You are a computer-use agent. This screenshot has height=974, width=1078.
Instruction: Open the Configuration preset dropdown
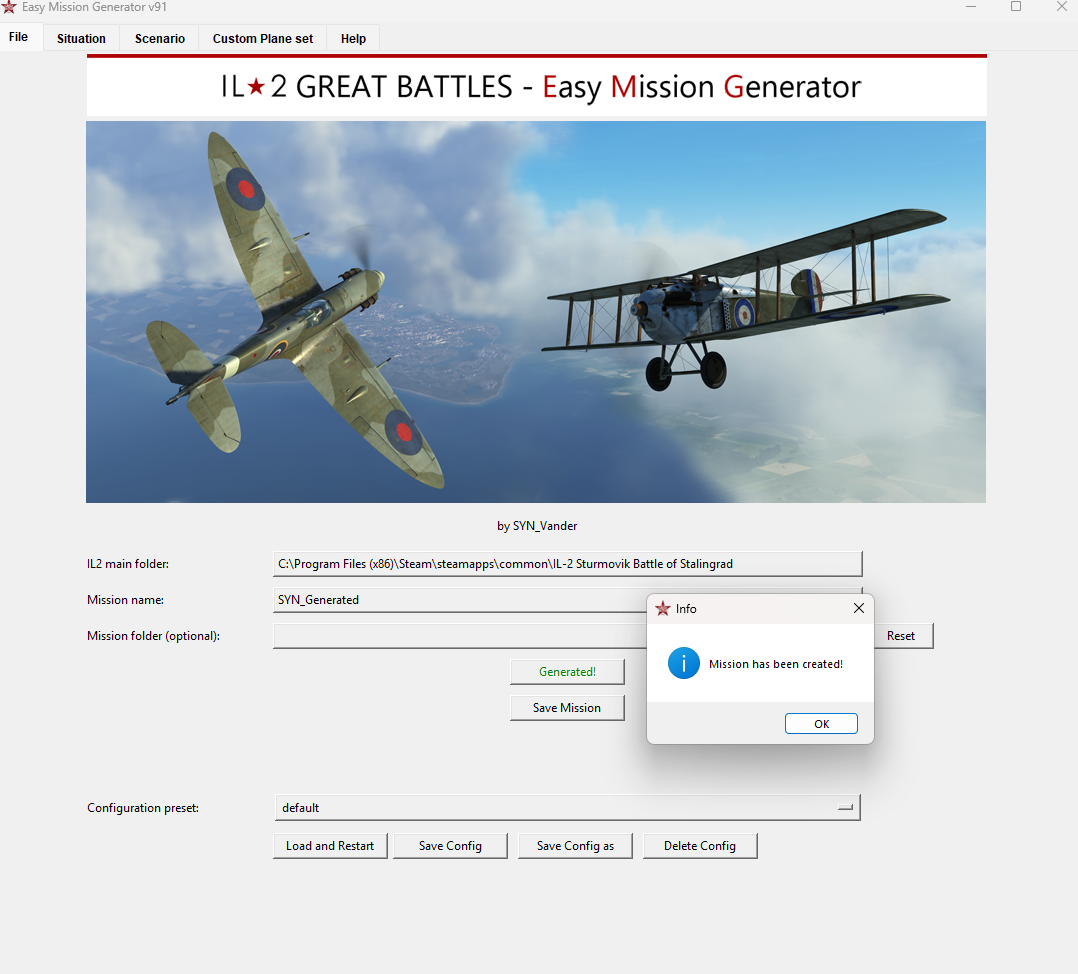(567, 808)
